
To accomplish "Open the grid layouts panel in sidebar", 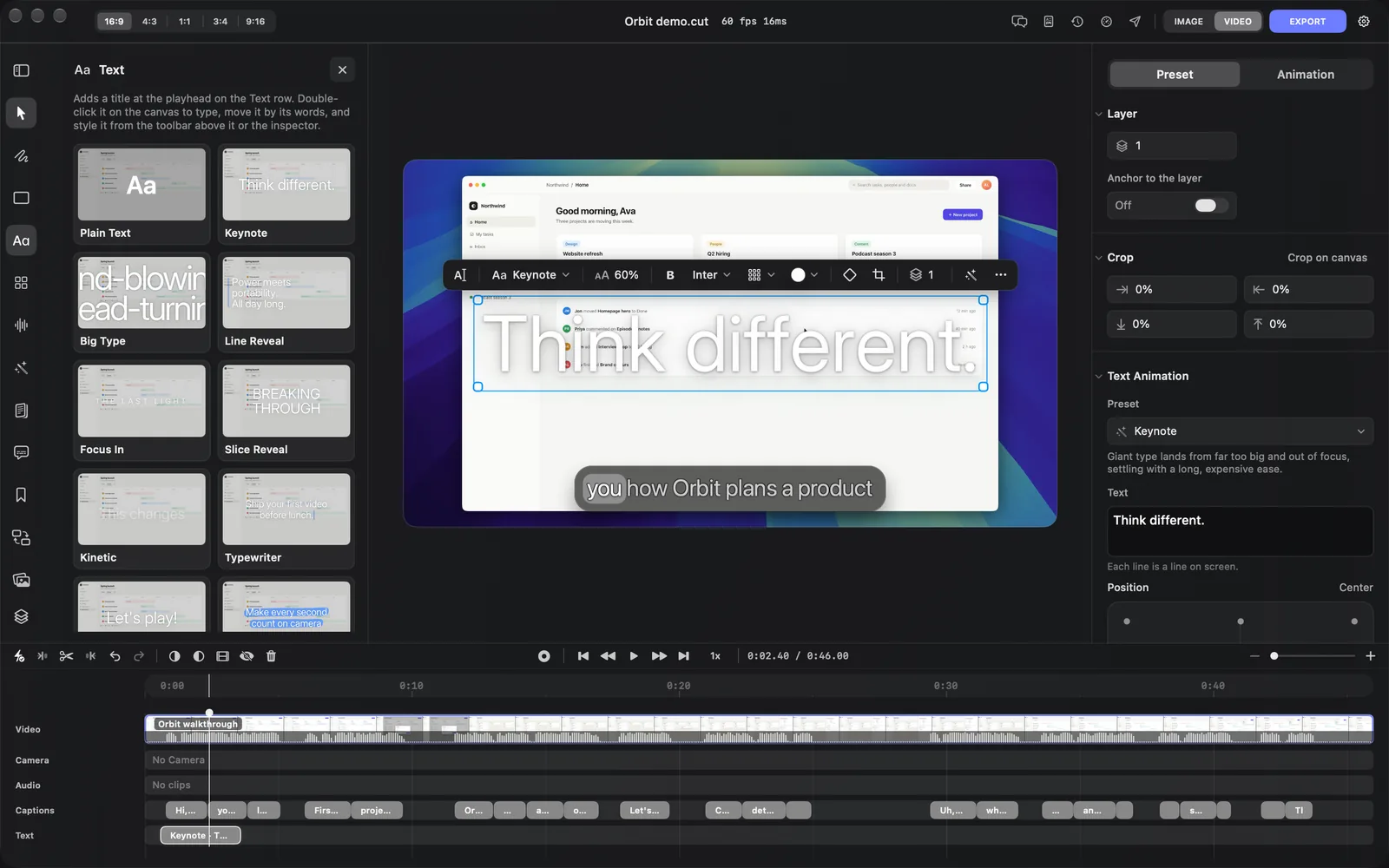I will tap(21, 283).
